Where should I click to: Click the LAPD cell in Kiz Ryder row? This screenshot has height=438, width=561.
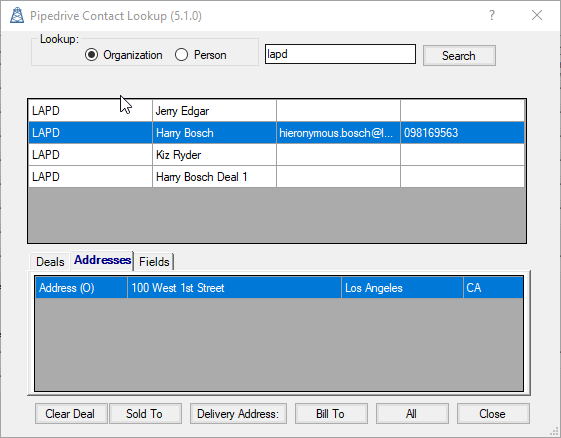click(90, 155)
